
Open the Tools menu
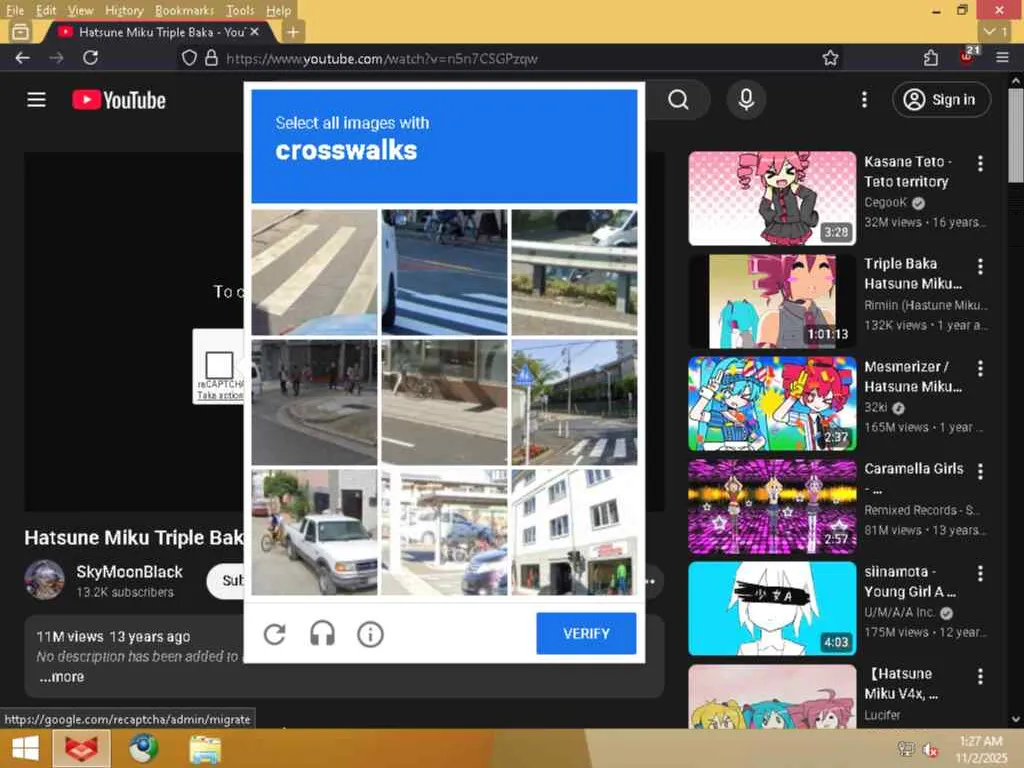tap(240, 10)
